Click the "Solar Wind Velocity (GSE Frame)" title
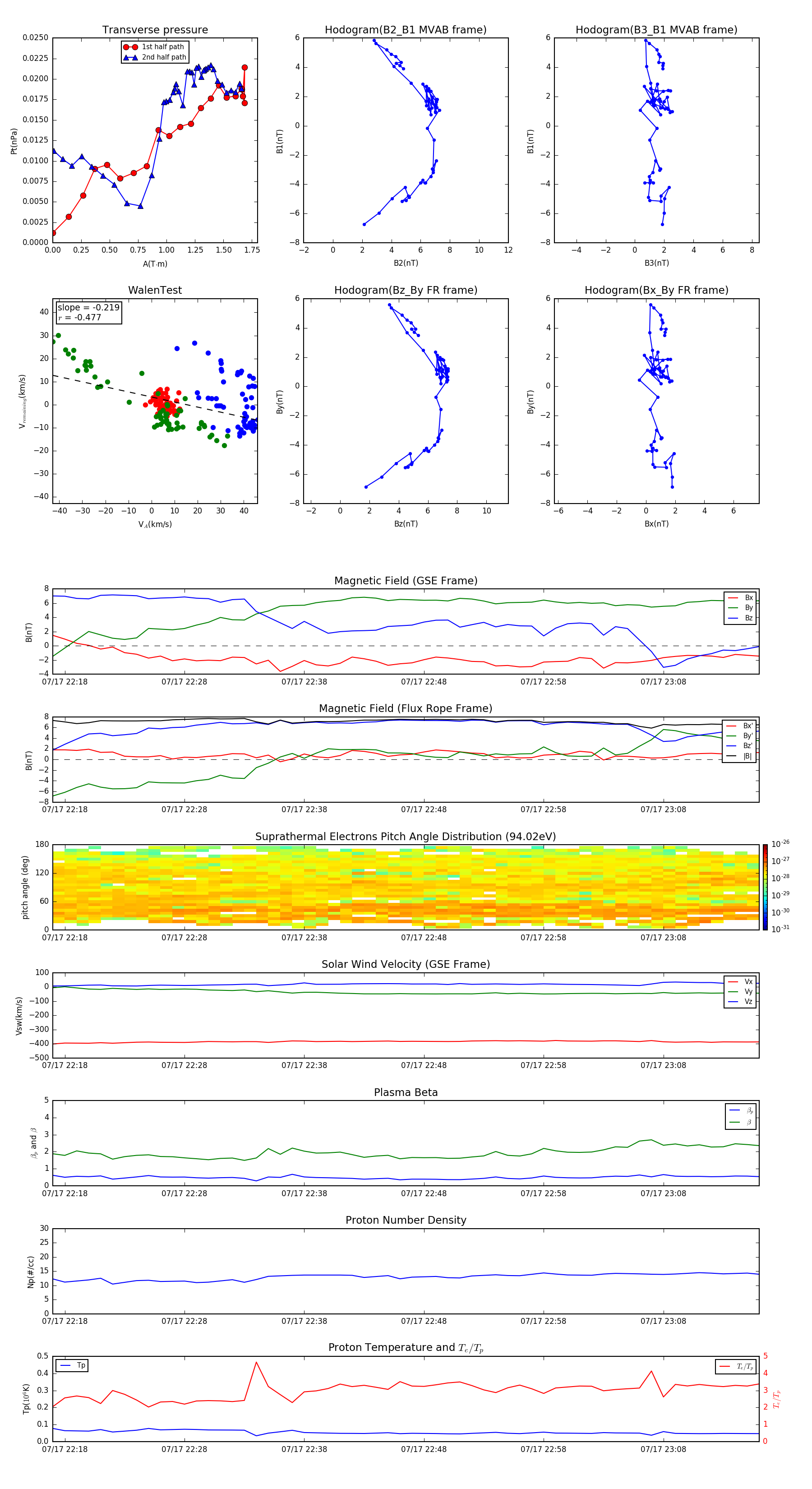The image size is (812, 1489). (406, 965)
